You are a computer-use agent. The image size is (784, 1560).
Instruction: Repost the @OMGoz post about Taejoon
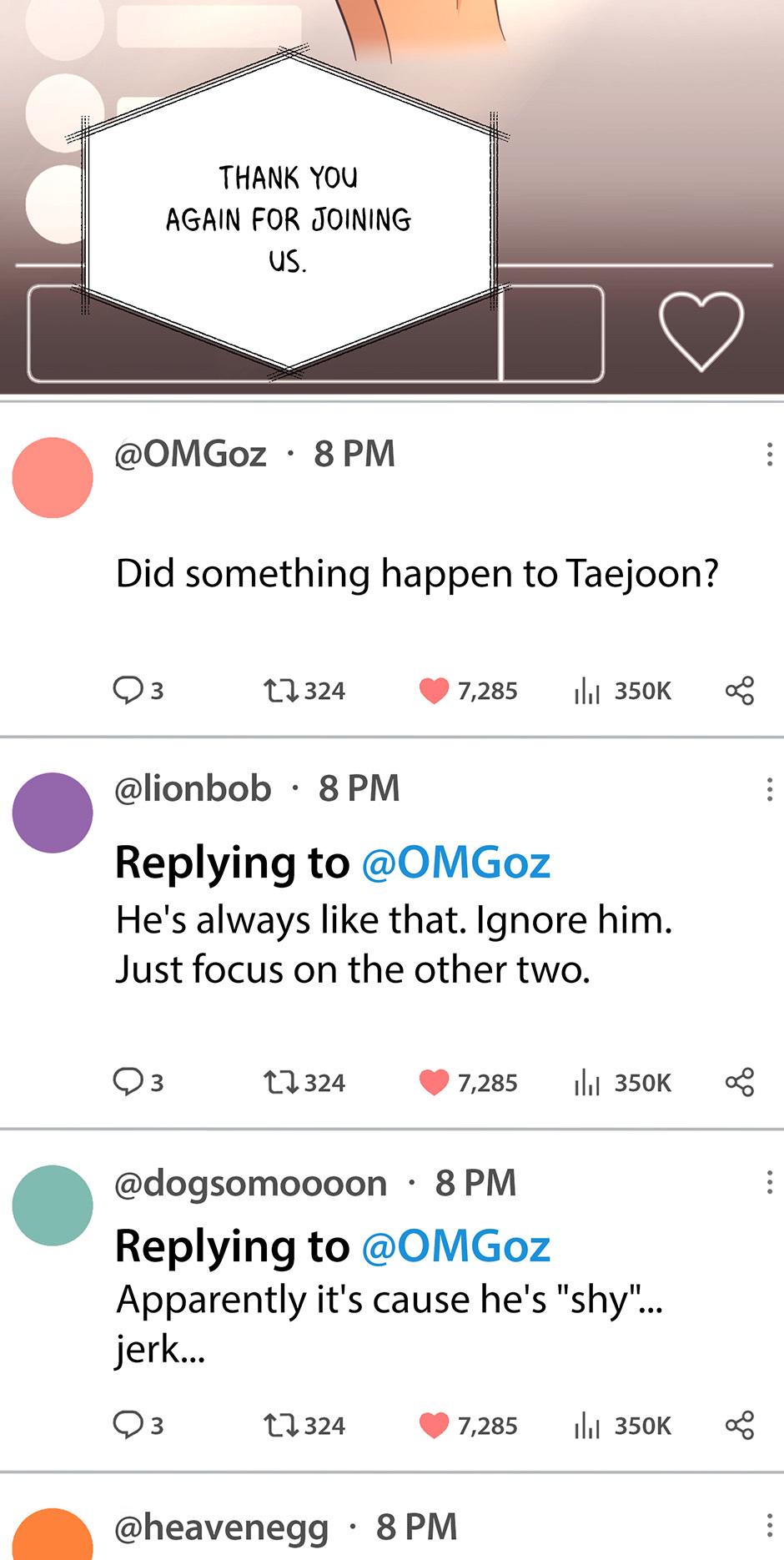[280, 691]
